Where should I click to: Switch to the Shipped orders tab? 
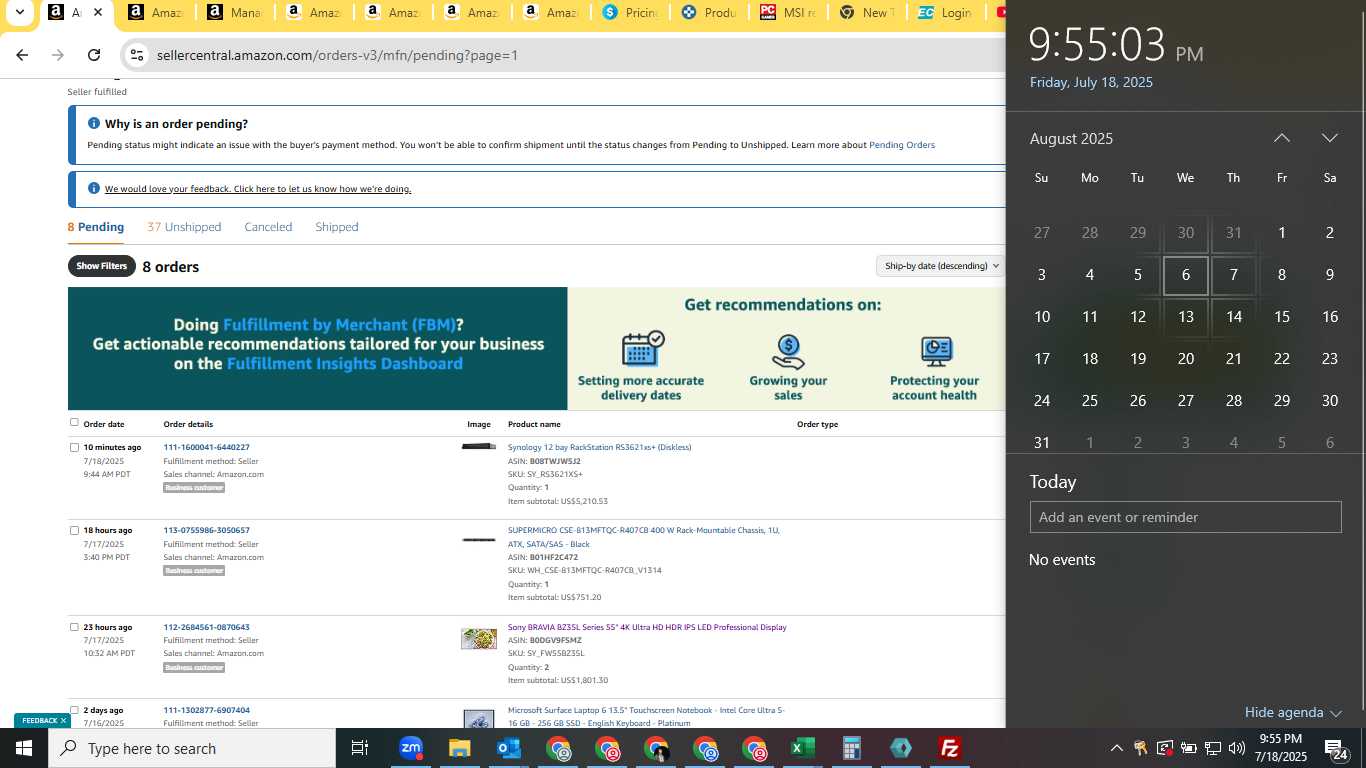click(x=336, y=227)
